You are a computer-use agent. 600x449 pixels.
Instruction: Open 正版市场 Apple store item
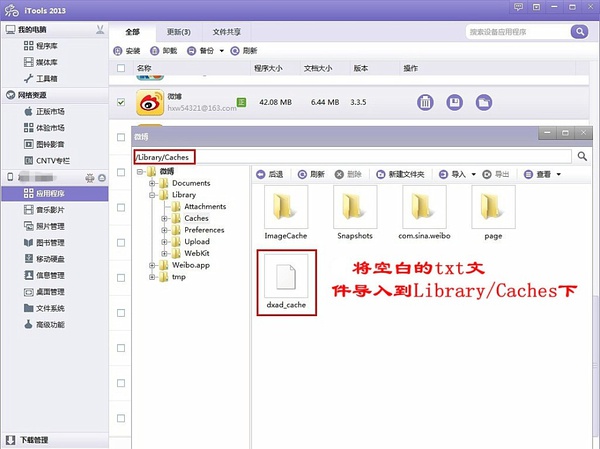point(44,111)
